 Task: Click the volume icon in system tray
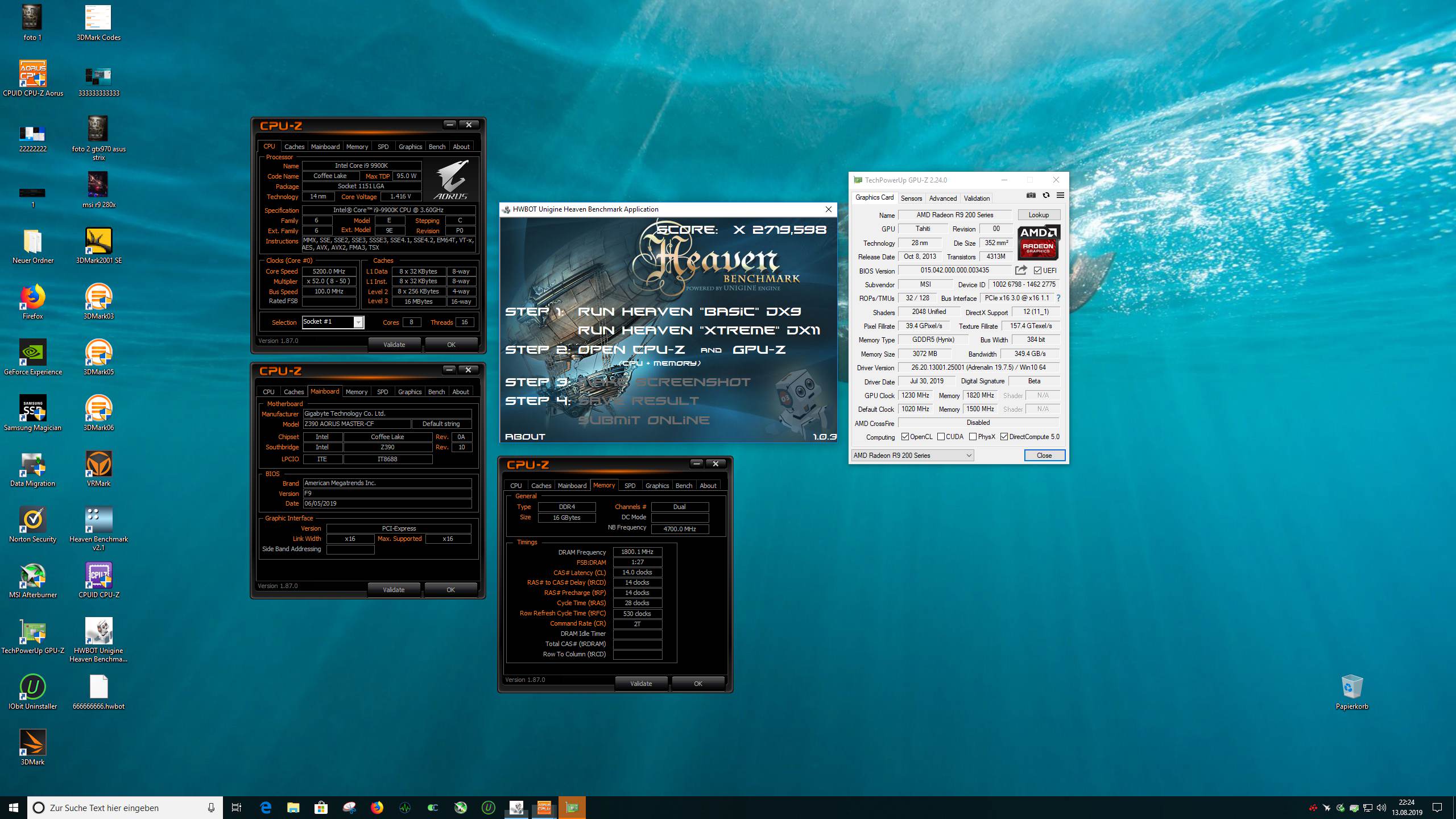[x=1382, y=808]
